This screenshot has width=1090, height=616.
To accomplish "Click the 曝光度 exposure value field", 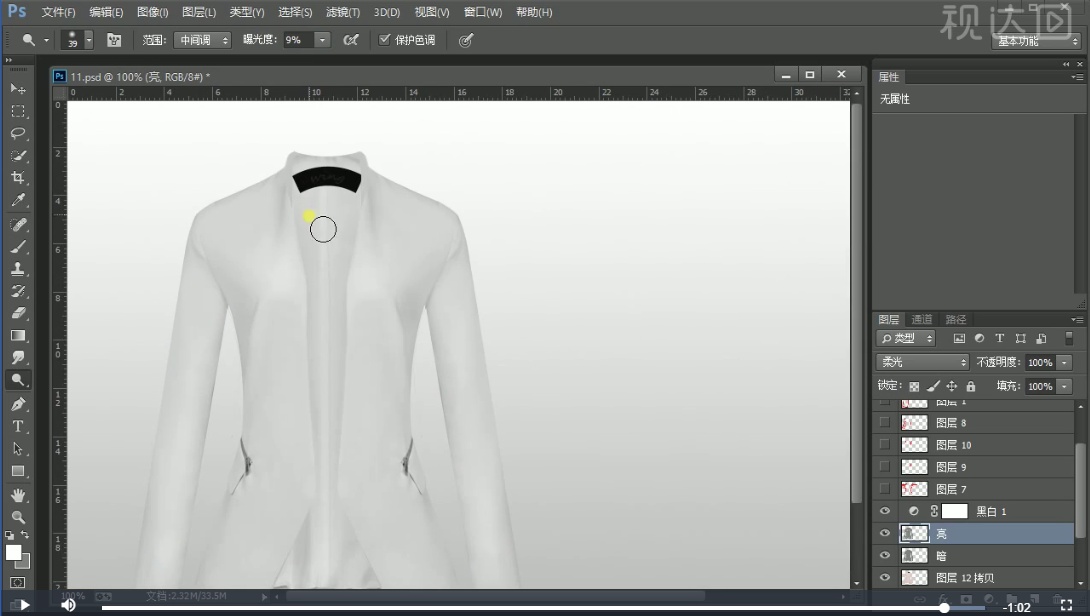I will point(298,40).
